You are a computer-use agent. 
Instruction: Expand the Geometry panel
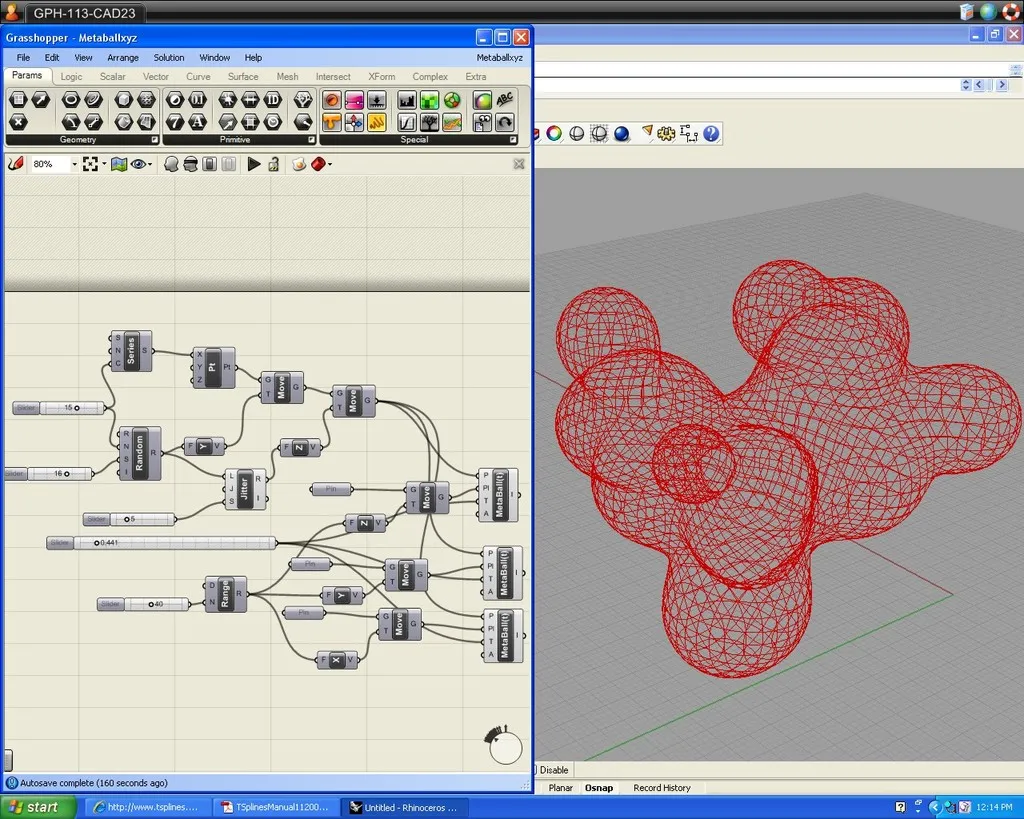(x=155, y=140)
